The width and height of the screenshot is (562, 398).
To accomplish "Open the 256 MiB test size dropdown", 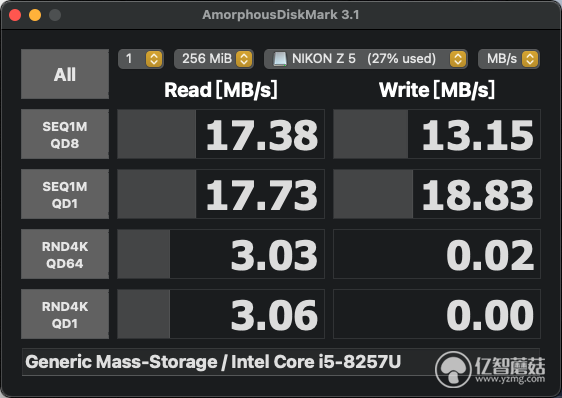I will (214, 59).
